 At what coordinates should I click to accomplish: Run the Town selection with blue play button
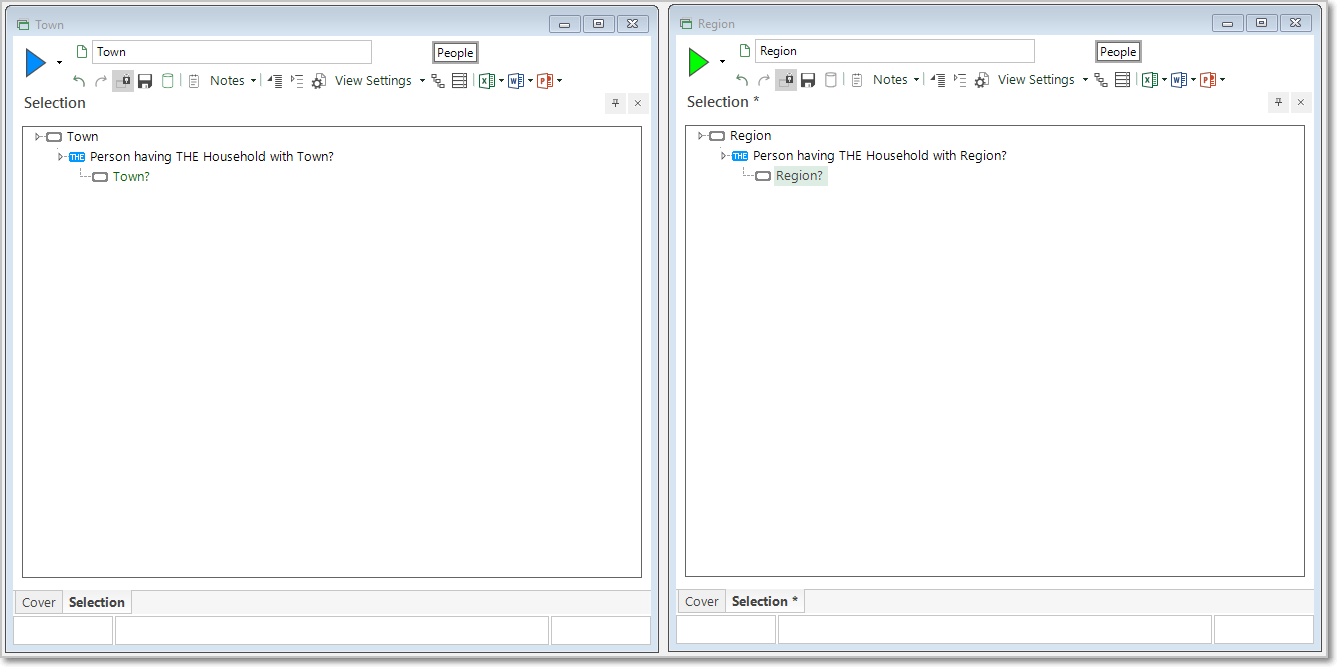point(36,63)
